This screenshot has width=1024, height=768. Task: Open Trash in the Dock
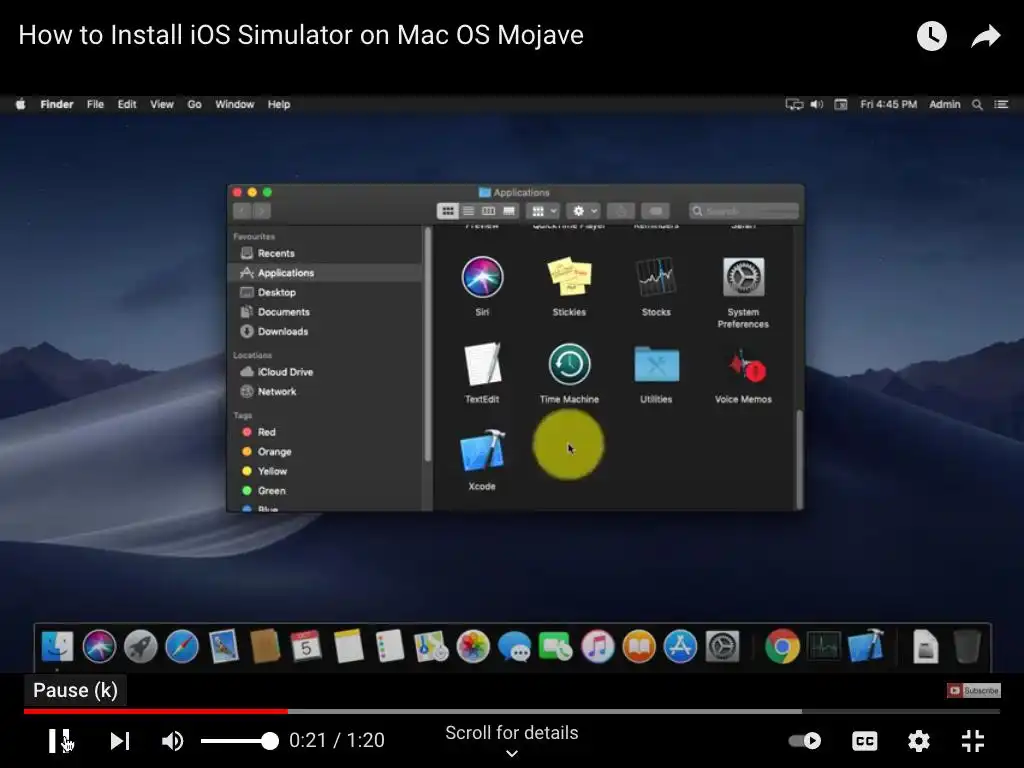coord(967,647)
